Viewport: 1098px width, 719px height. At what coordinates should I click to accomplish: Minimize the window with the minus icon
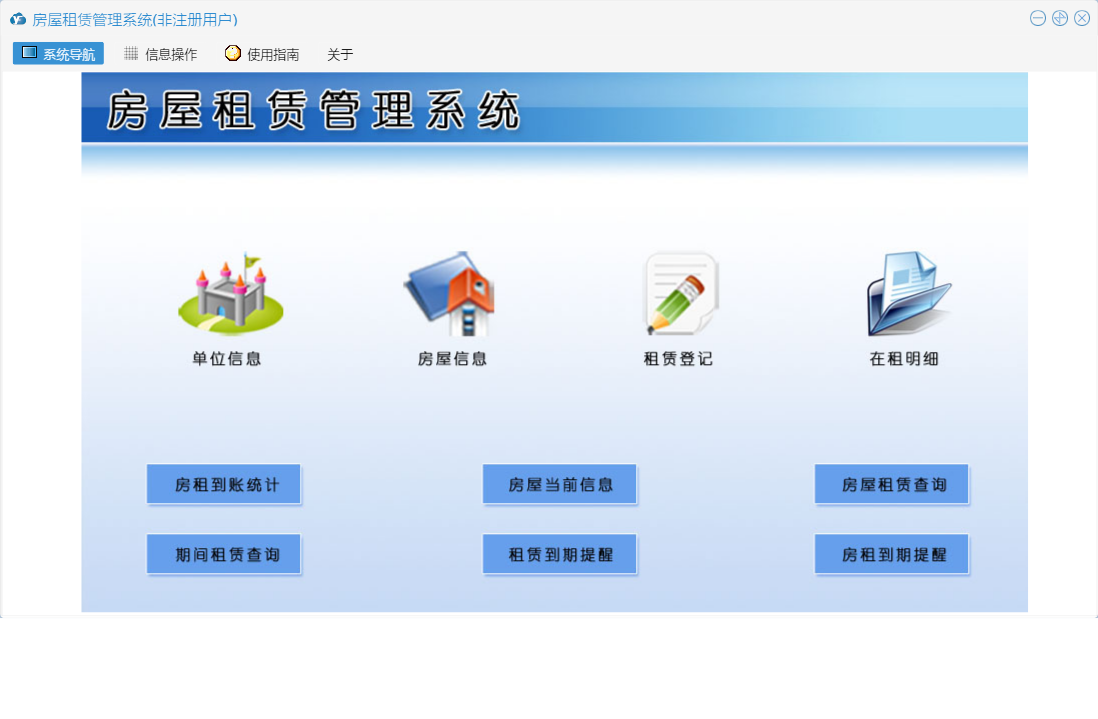click(1038, 18)
